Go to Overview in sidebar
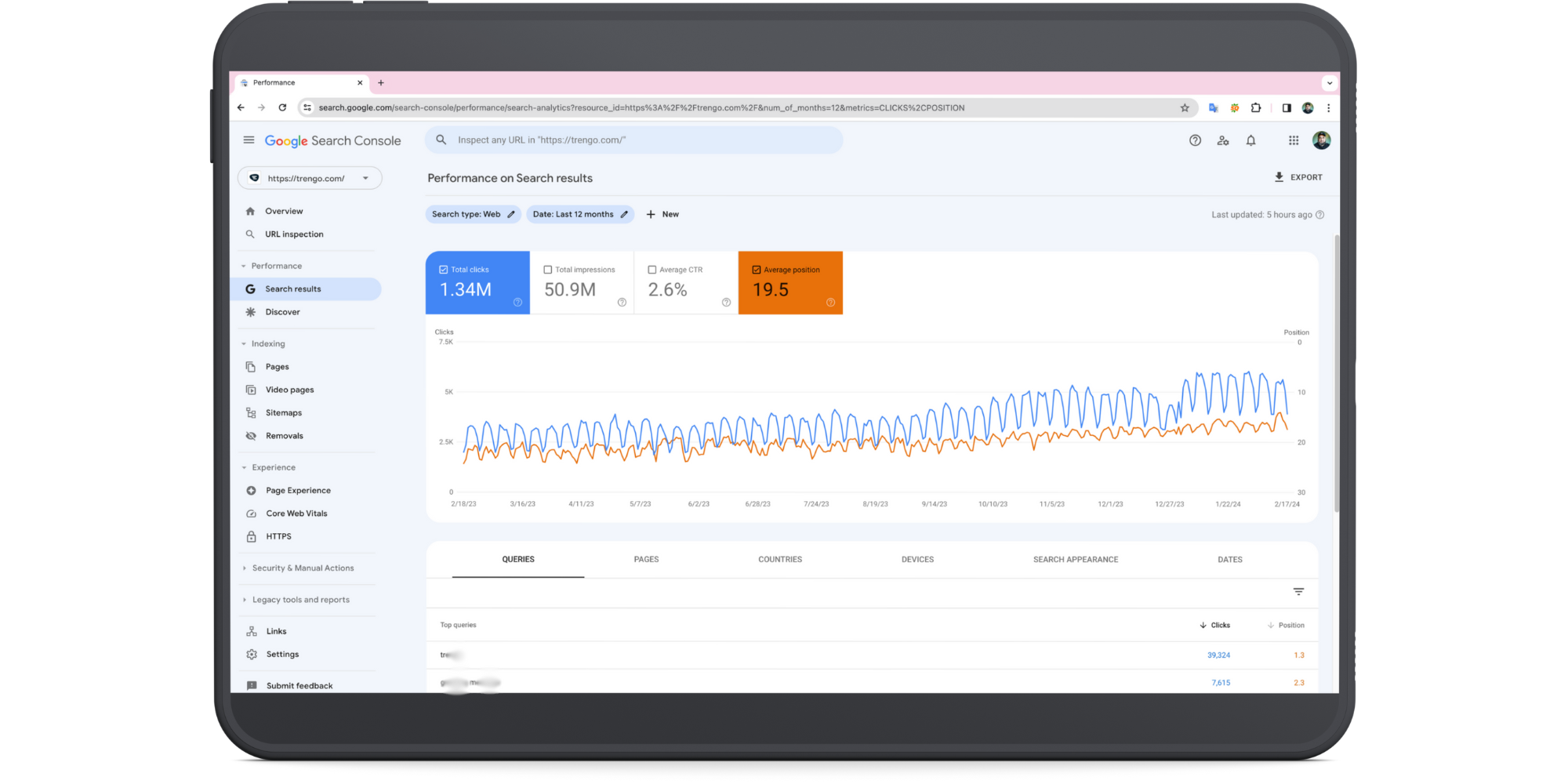The height and width of the screenshot is (784, 1568). click(284, 212)
